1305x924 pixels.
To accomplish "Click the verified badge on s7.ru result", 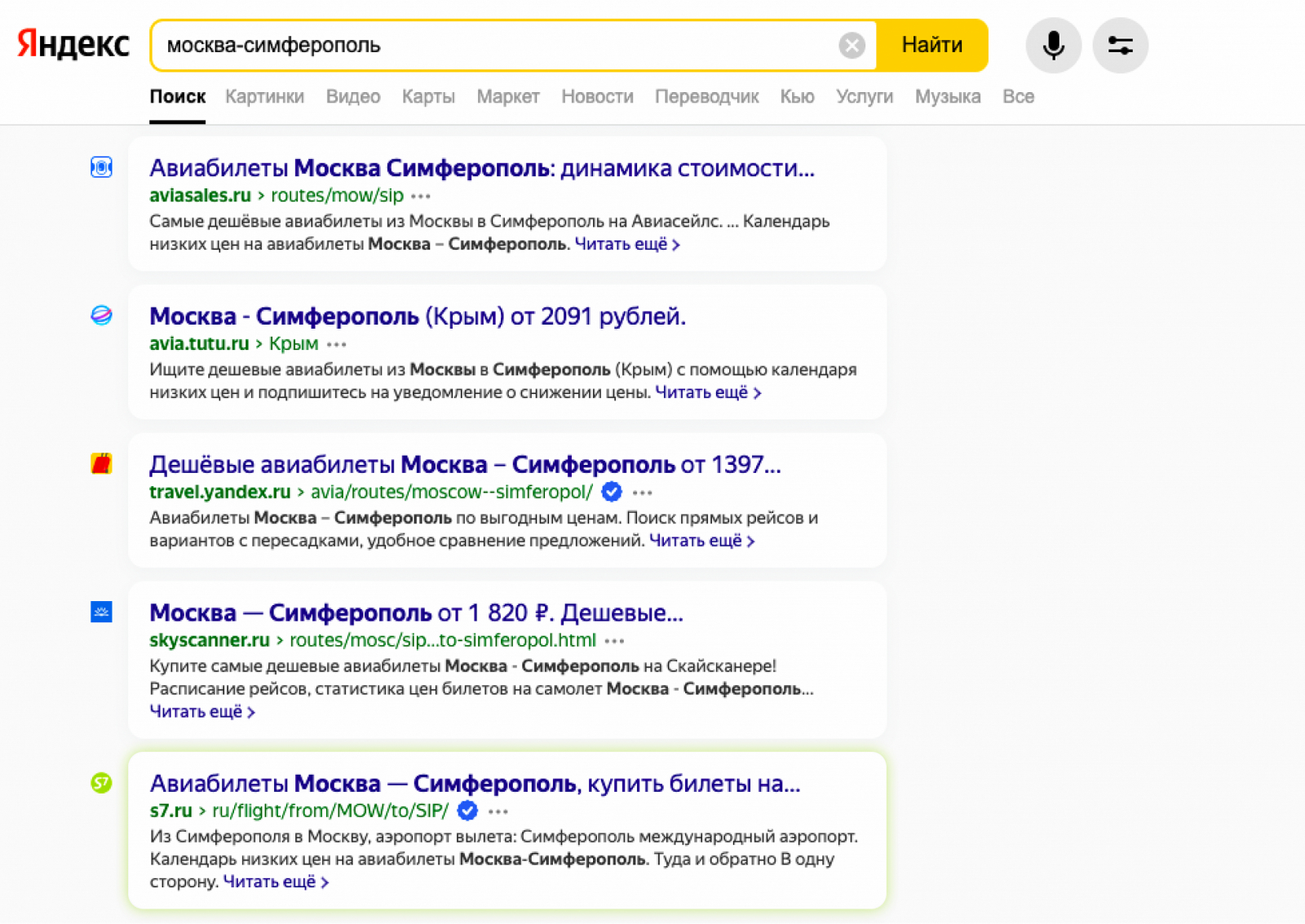I will click(467, 811).
